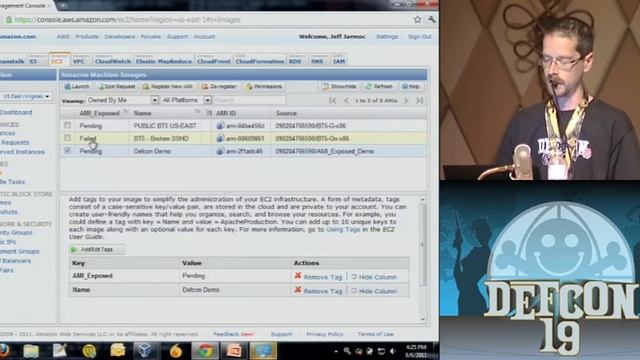The image size is (640, 360).
Task: Switch to the CloudWatch tab
Action: coord(113,60)
